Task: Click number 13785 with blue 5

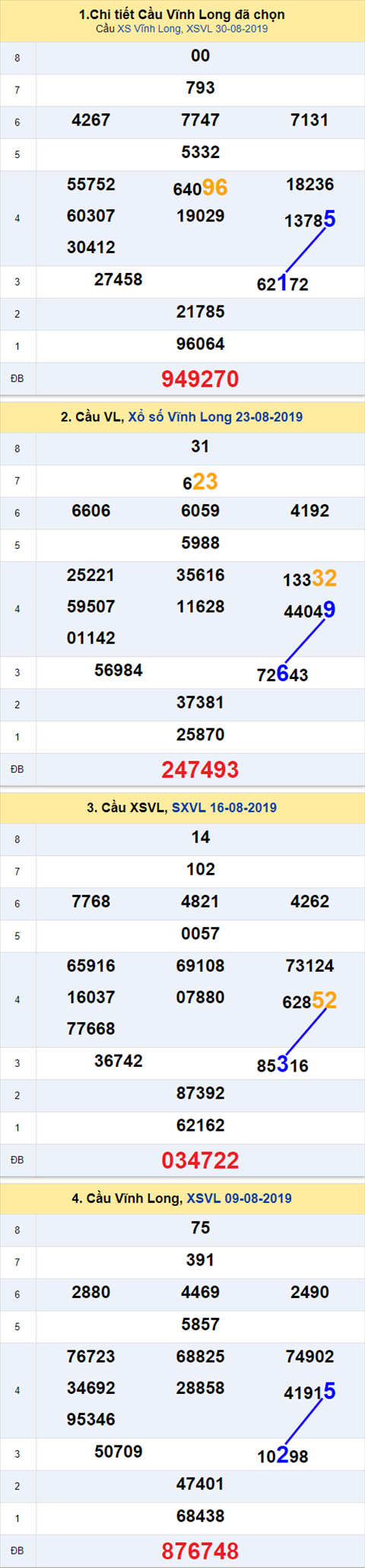Action: (x=310, y=220)
